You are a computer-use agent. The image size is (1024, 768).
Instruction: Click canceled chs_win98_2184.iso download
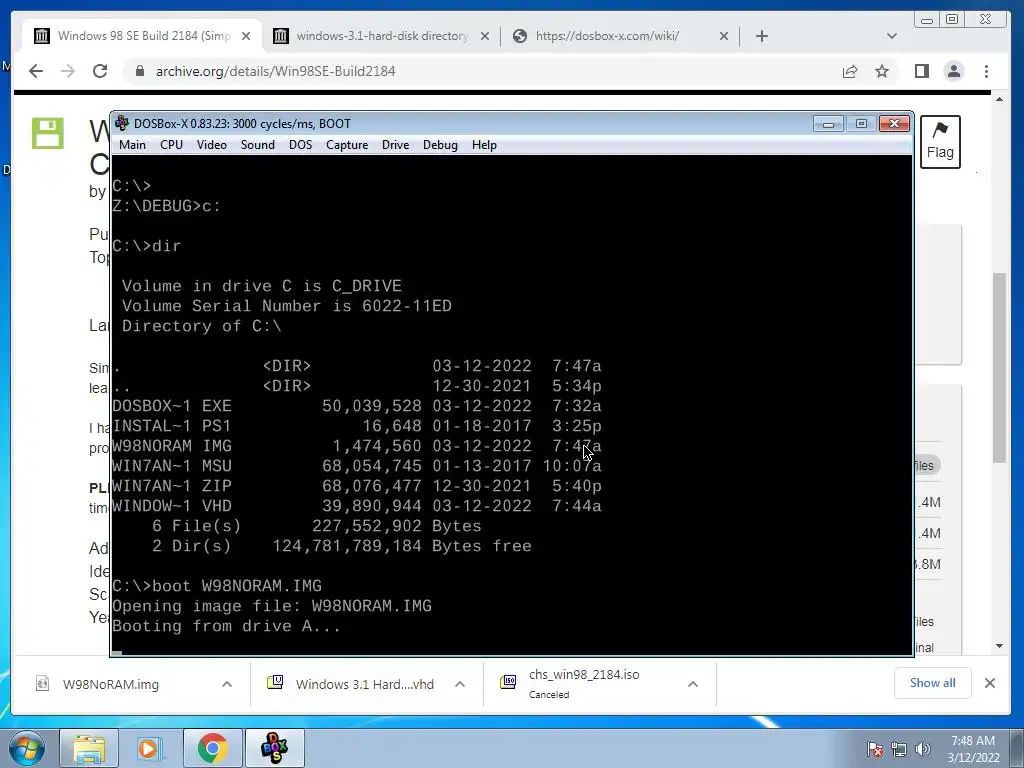(584, 683)
